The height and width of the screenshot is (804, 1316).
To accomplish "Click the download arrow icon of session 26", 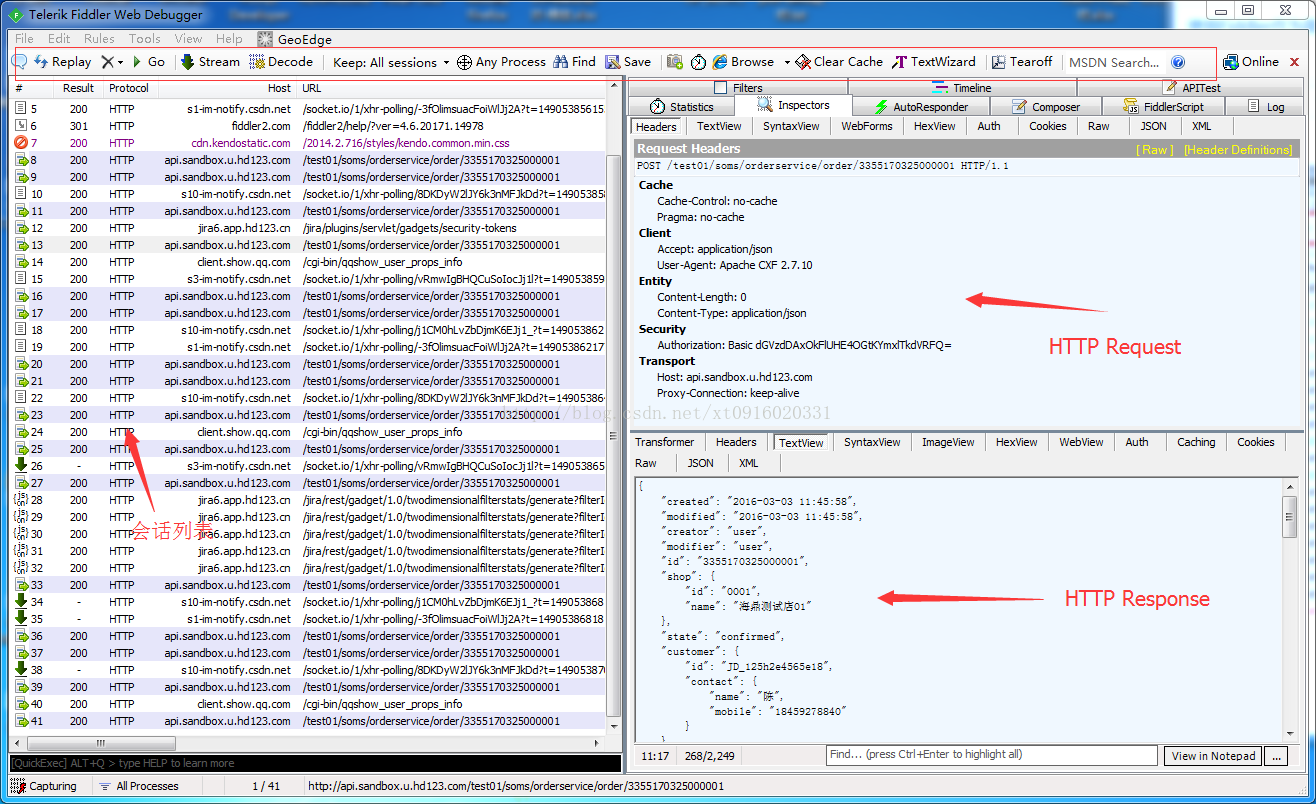I will click(x=21, y=466).
